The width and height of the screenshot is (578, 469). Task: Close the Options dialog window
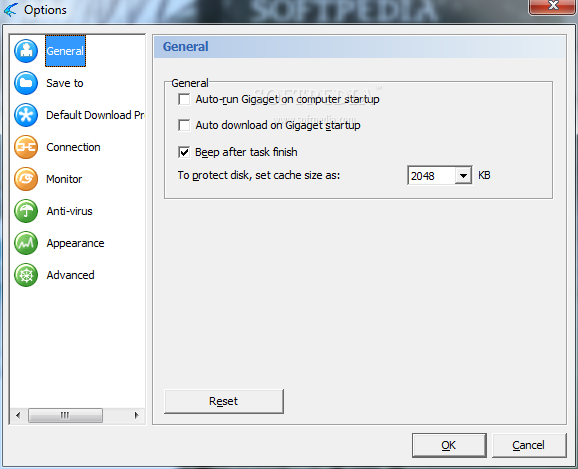[552, 6]
